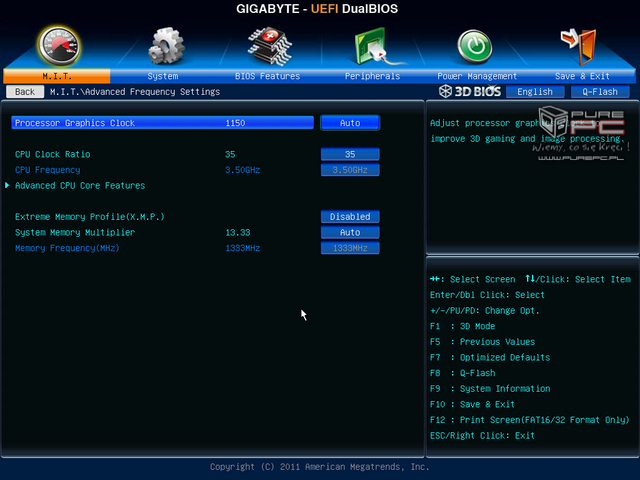Image resolution: width=640 pixels, height=480 pixels.
Task: Click the 13.33 multiplier value
Action: click(238, 232)
